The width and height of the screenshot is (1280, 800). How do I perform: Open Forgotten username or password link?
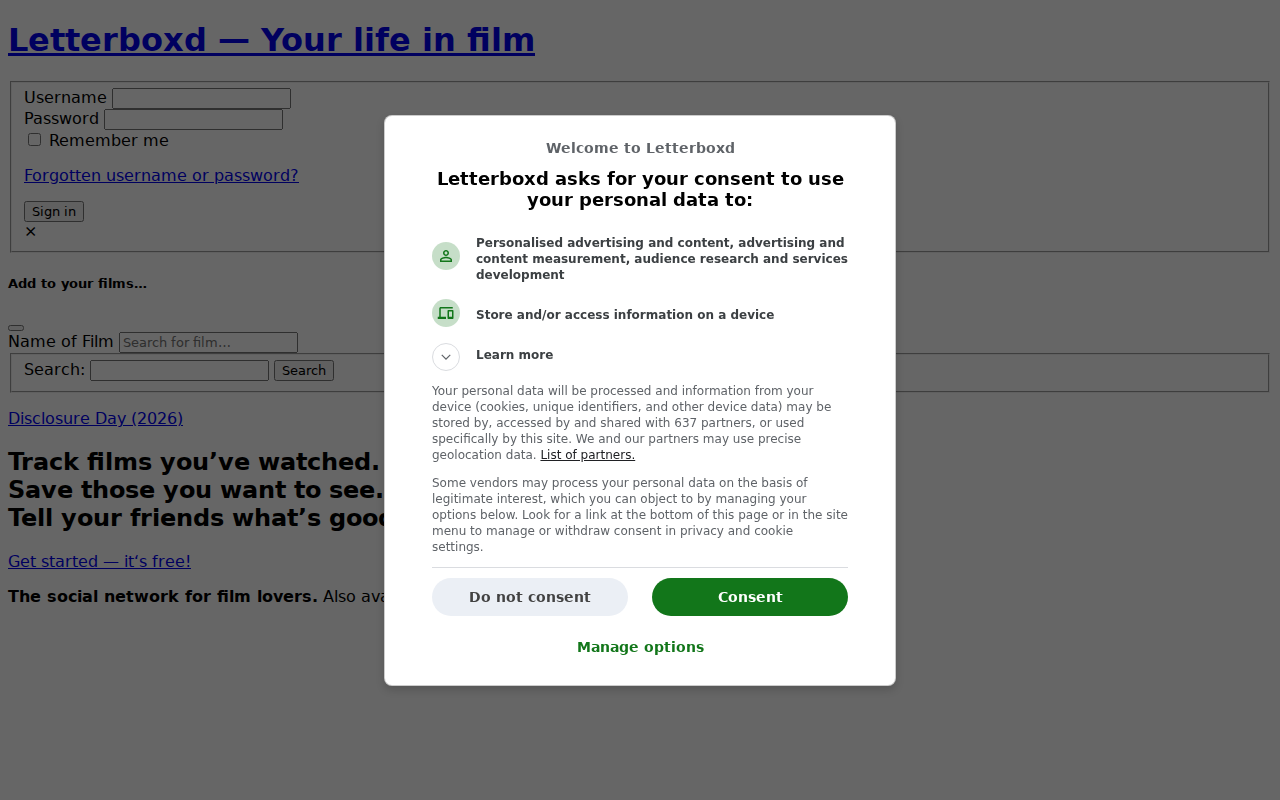[161, 175]
